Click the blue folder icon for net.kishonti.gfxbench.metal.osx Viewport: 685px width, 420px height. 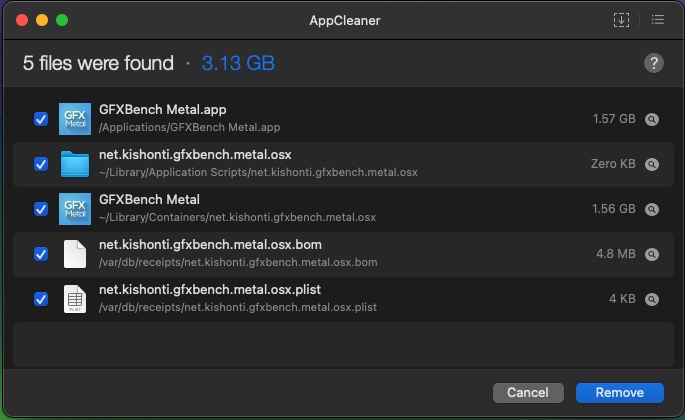[x=75, y=164]
